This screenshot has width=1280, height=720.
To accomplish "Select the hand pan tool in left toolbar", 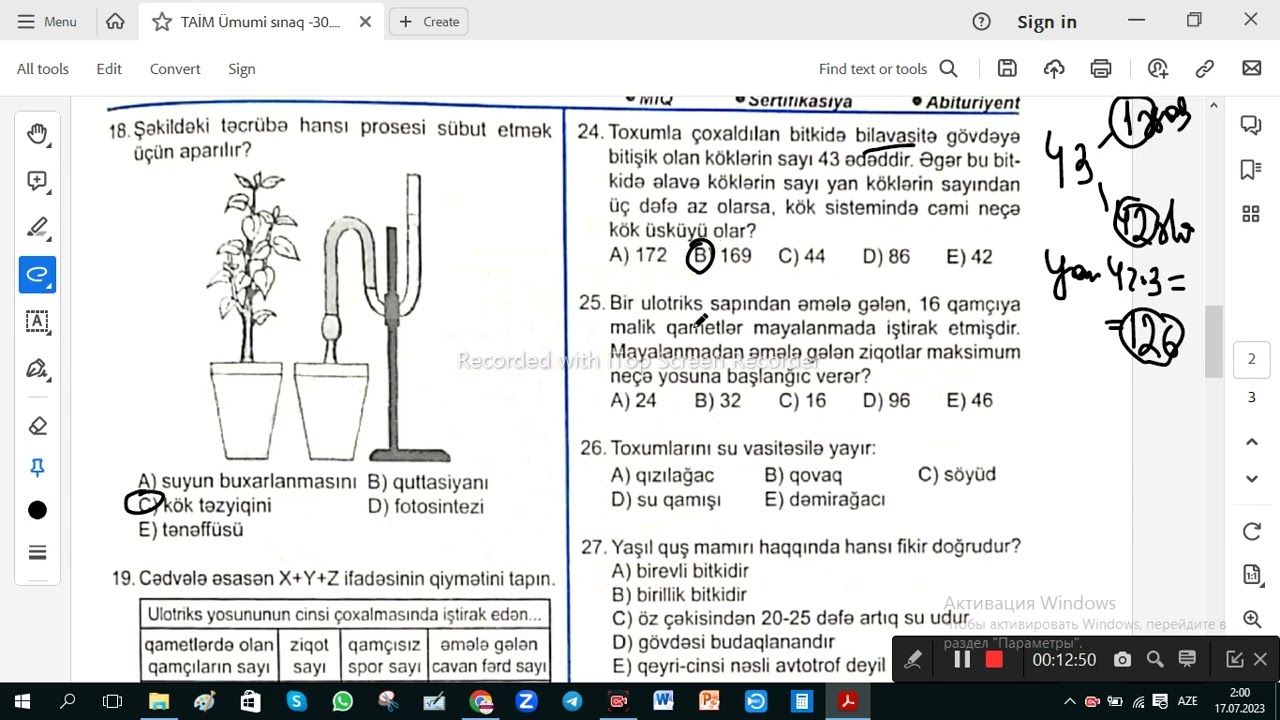I will click(37, 134).
